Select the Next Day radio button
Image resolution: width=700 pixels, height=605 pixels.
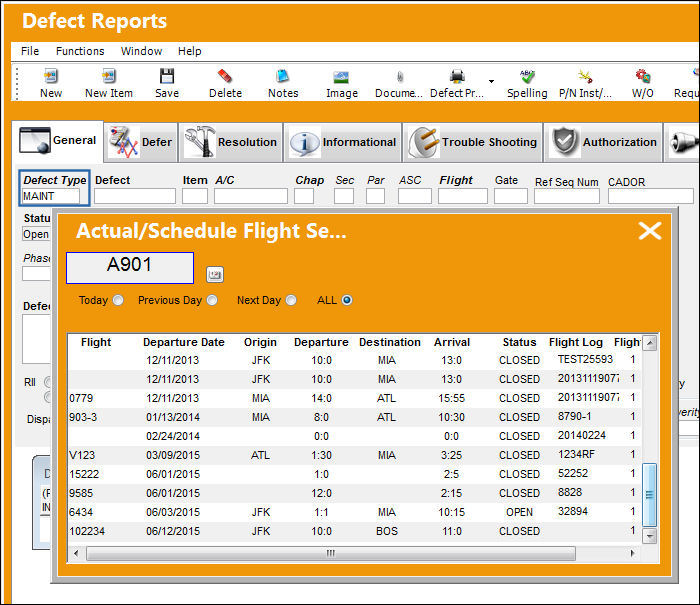pyautogui.click(x=291, y=300)
